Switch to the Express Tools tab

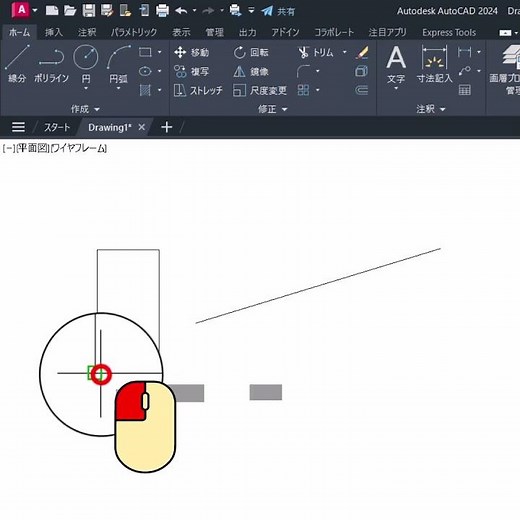pos(449,32)
